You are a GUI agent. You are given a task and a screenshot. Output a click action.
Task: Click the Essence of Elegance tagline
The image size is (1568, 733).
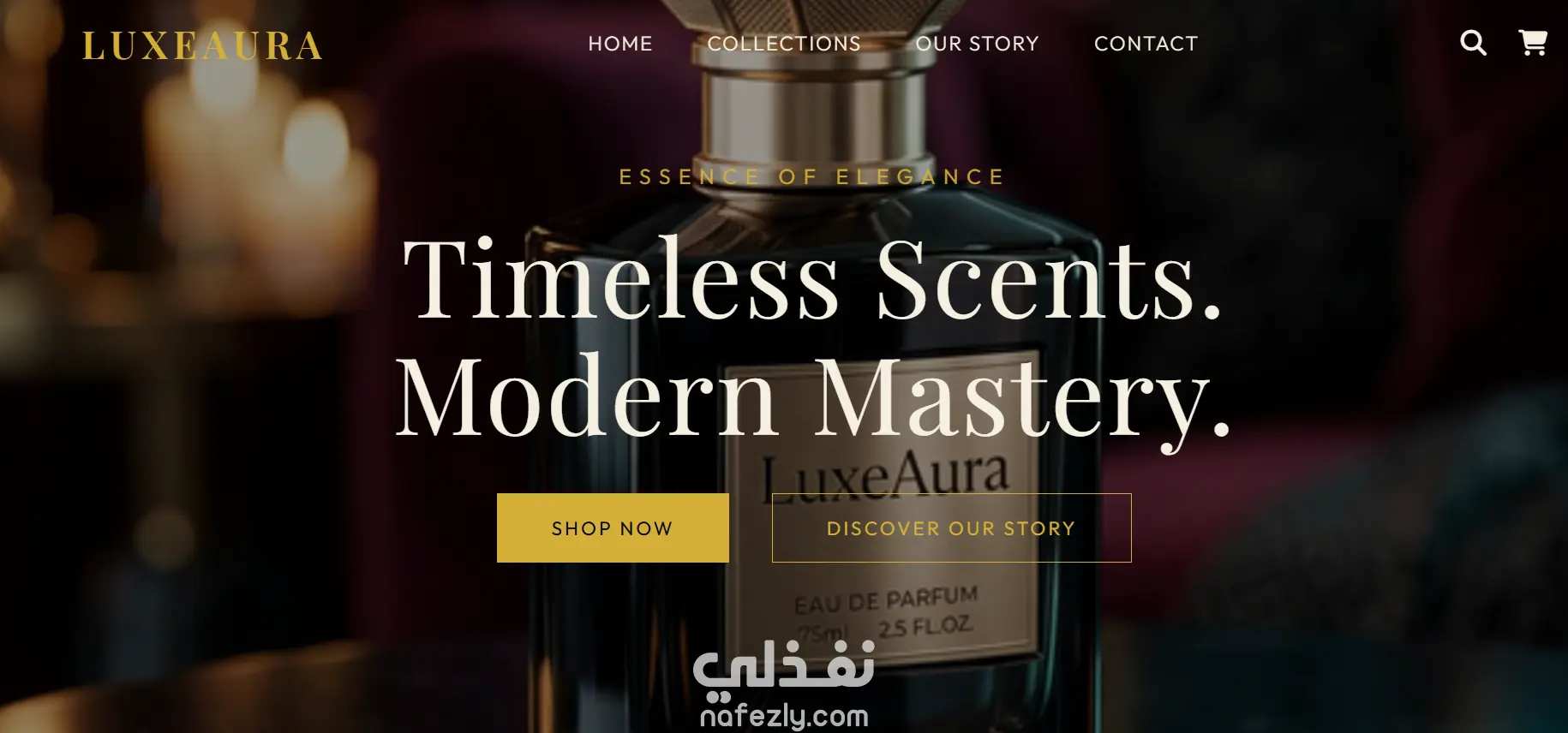pos(811,177)
